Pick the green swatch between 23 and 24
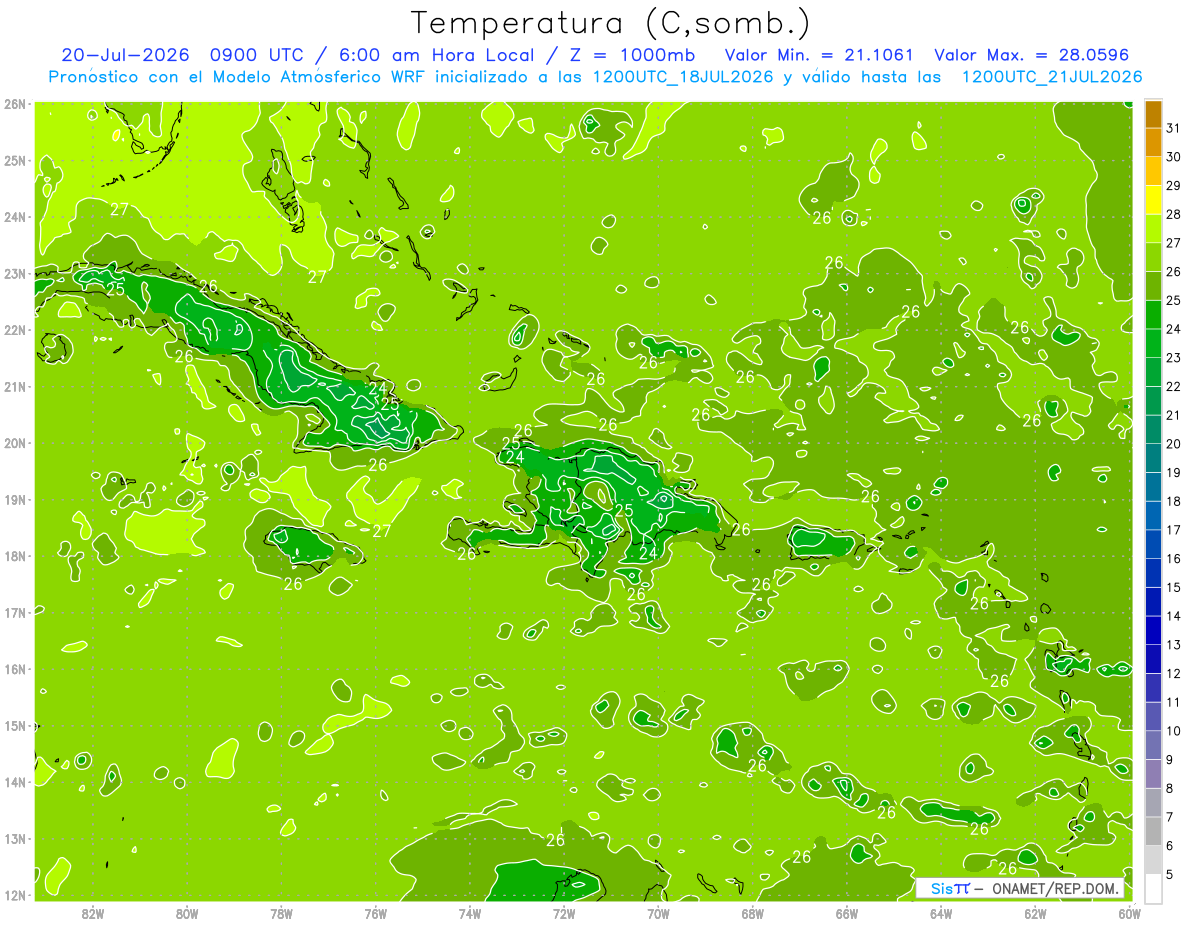Viewport: 1200px width, 927px height. [1153, 343]
